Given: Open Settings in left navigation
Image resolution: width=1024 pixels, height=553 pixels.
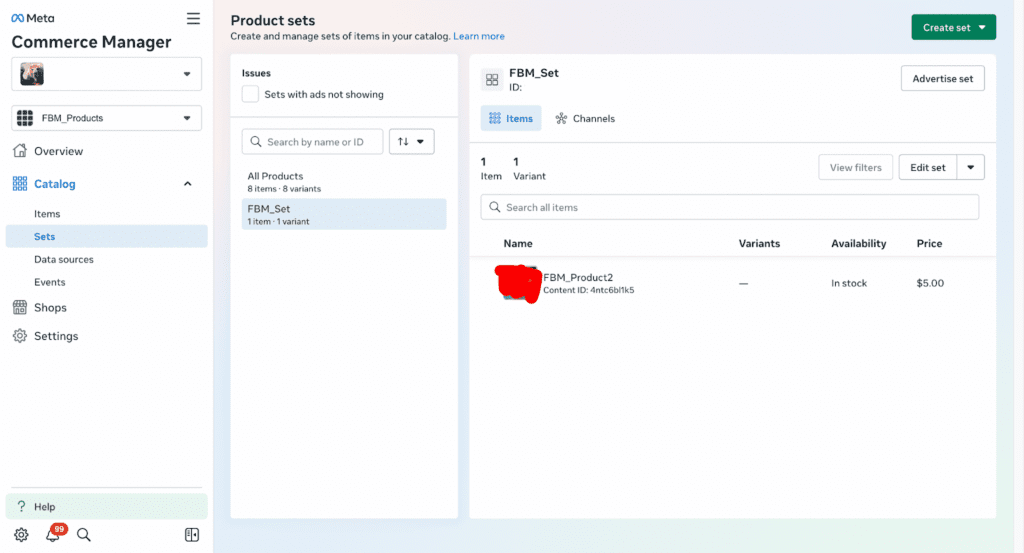Looking at the screenshot, I should coord(56,336).
